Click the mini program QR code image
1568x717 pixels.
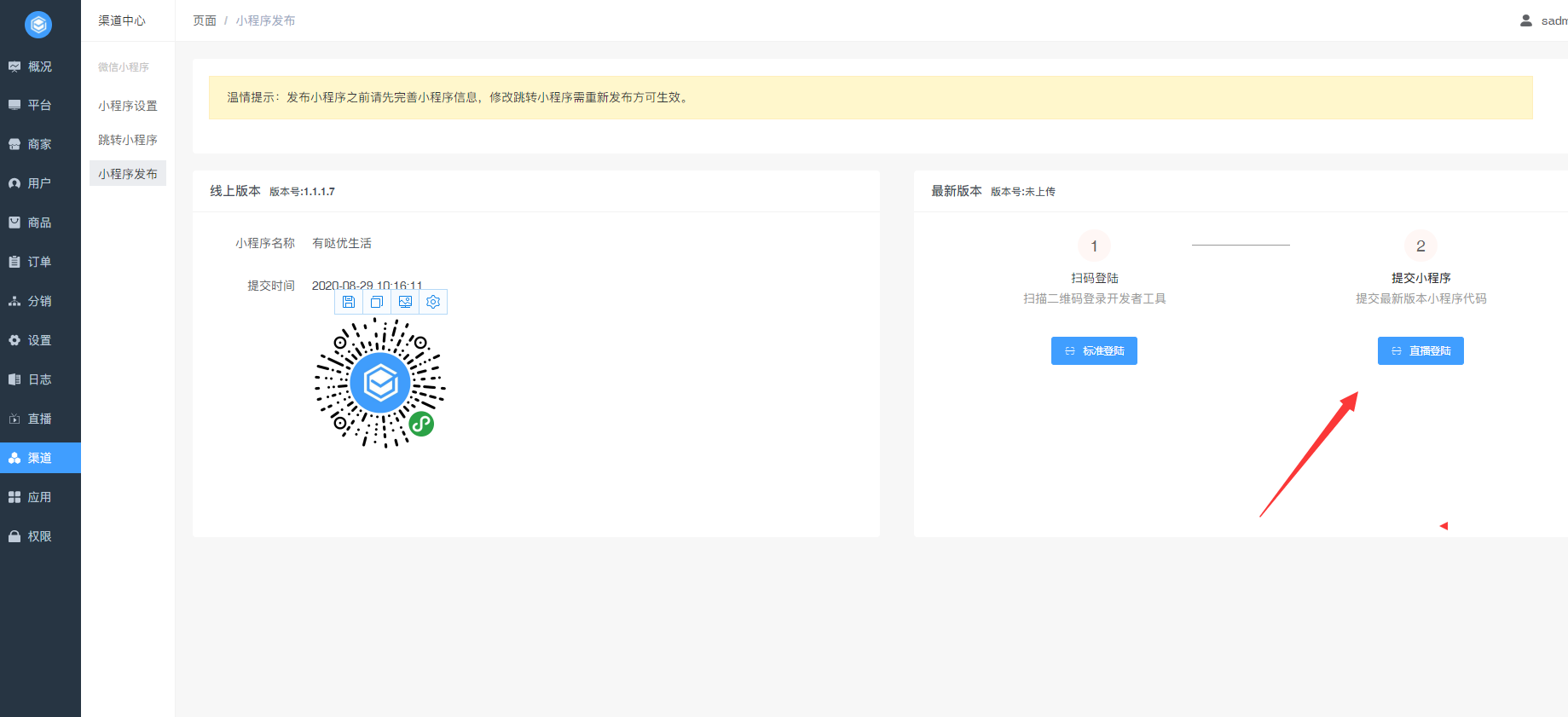[x=380, y=383]
